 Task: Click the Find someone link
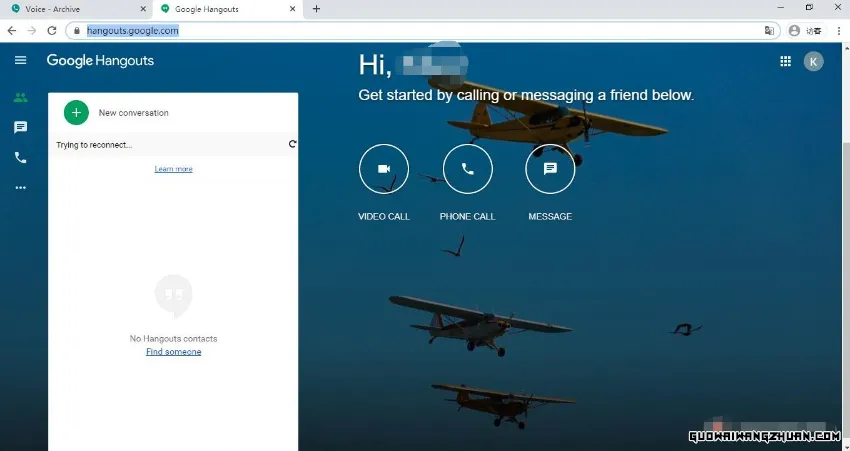click(x=173, y=352)
